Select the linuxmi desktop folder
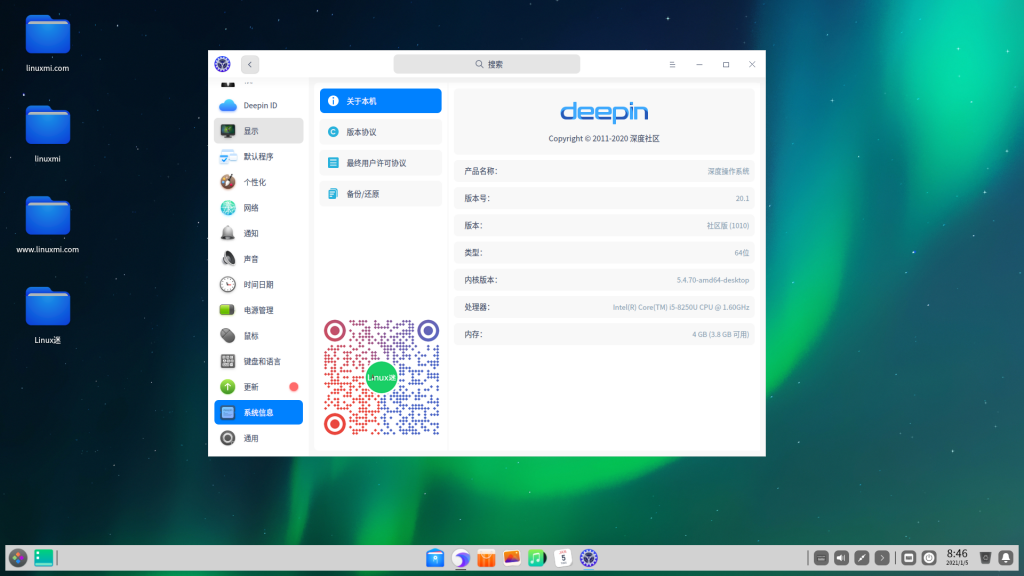This screenshot has width=1024, height=576. click(x=48, y=134)
